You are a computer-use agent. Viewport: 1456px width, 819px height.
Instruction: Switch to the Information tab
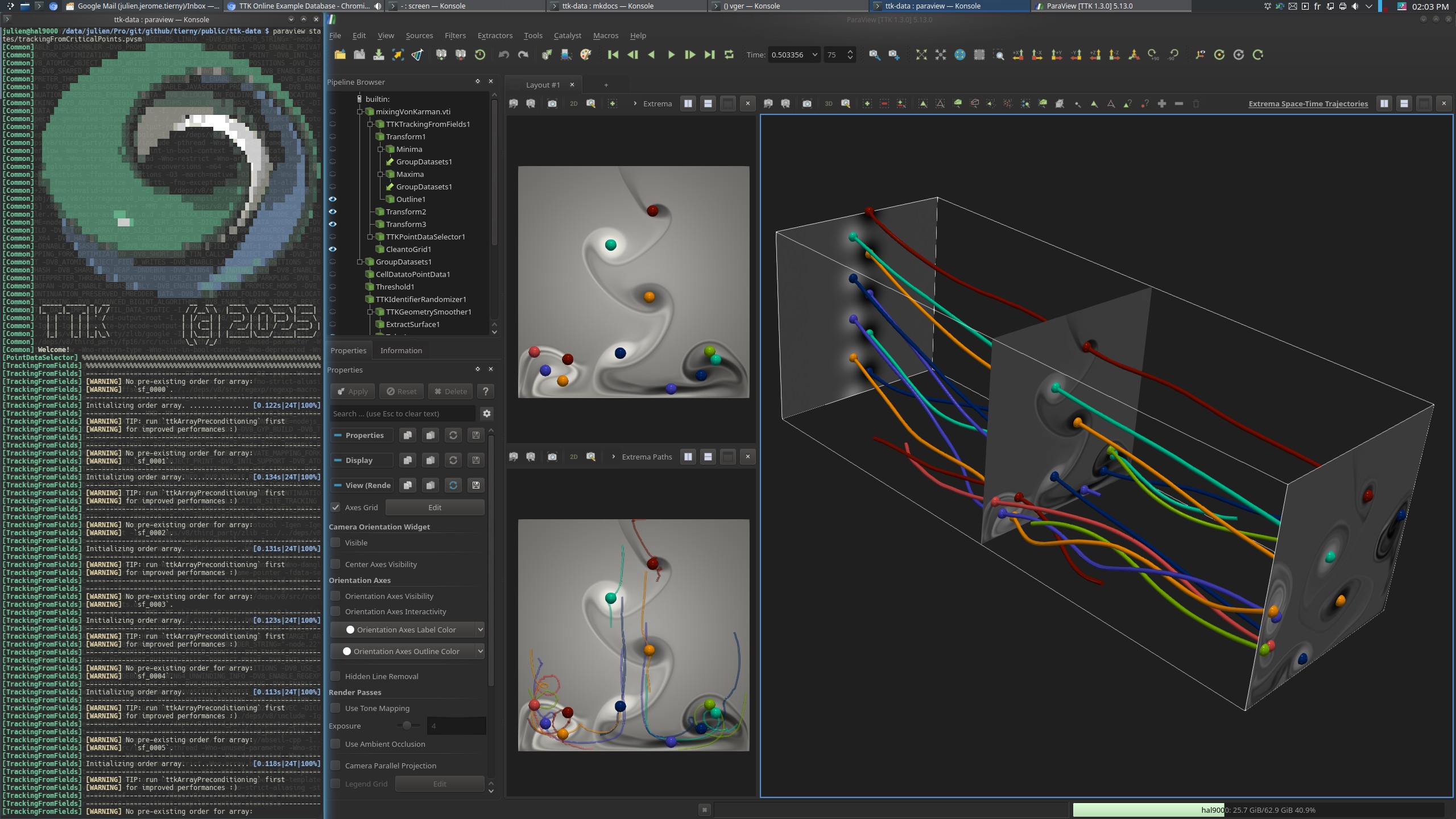[x=401, y=350]
